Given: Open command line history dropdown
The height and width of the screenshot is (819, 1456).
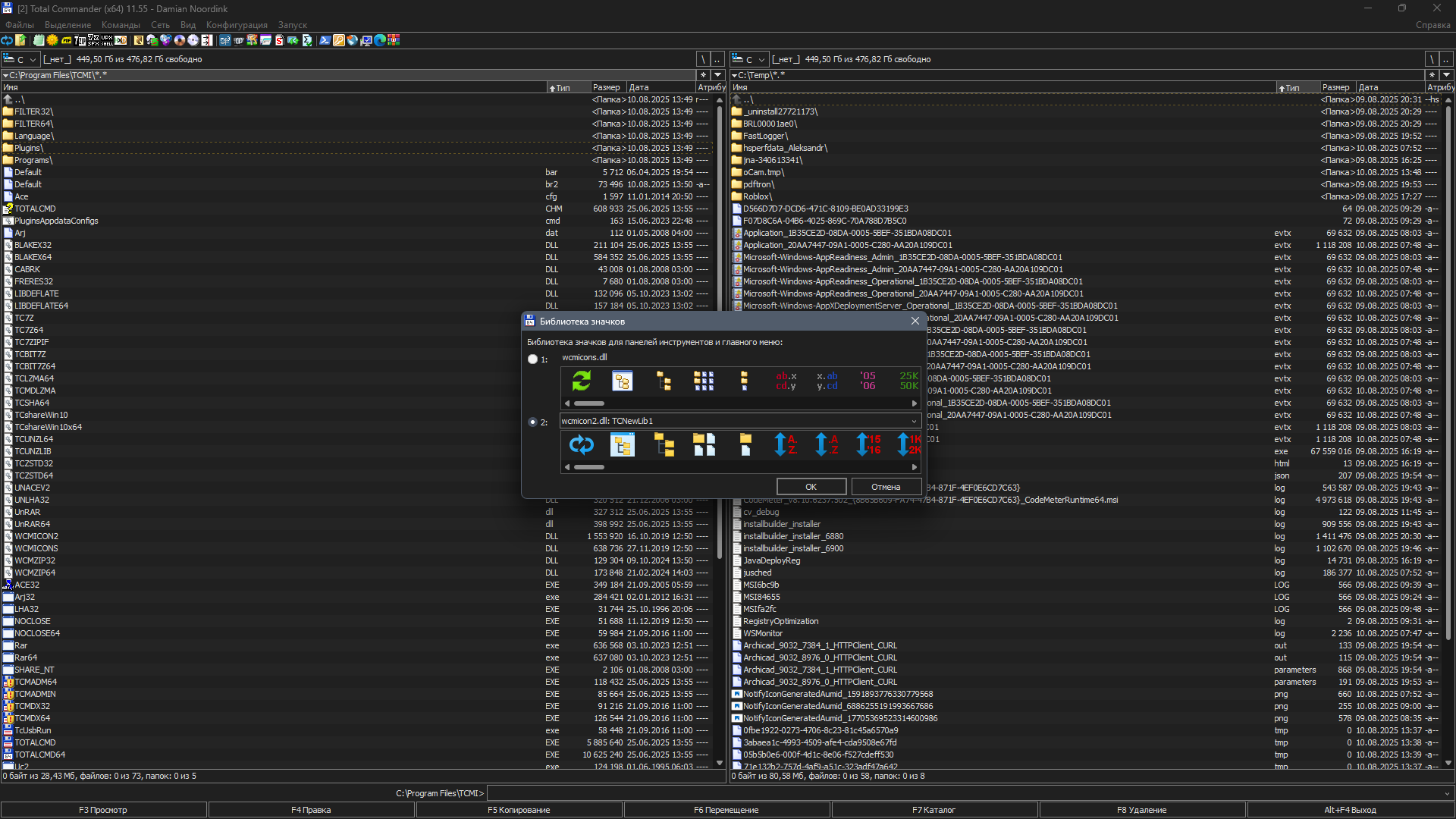Looking at the screenshot, I should coord(1447,793).
